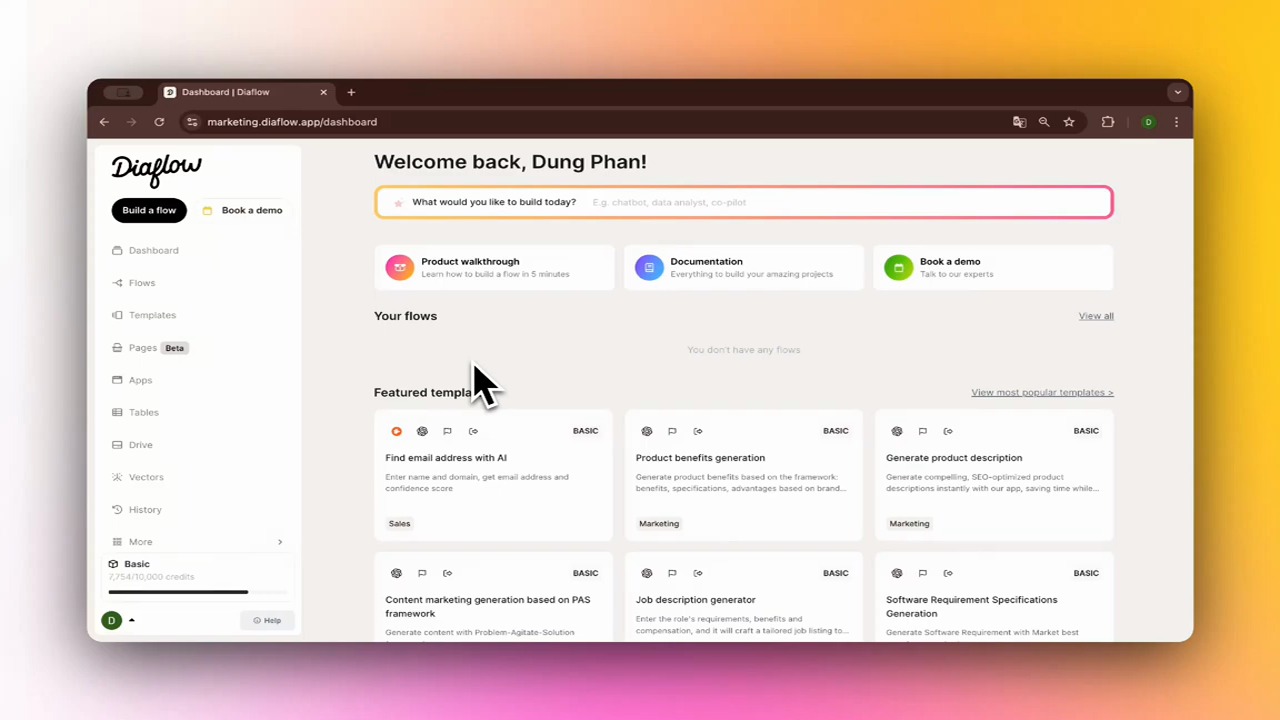Click Software Requirement Specifications Generation title
This screenshot has width=1280, height=720.
[x=972, y=607]
